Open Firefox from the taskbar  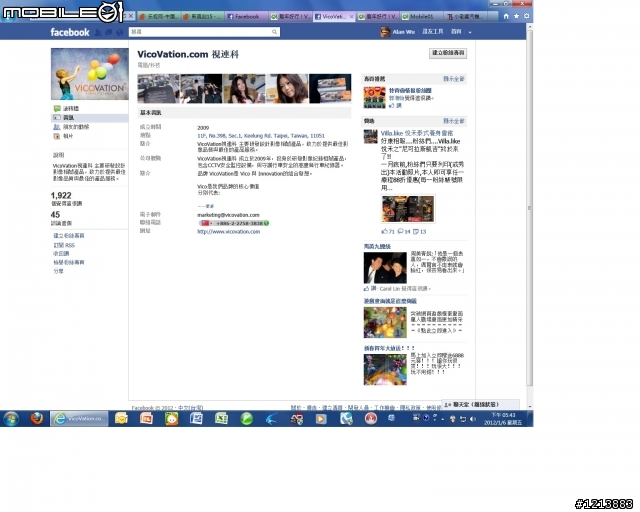click(37, 419)
